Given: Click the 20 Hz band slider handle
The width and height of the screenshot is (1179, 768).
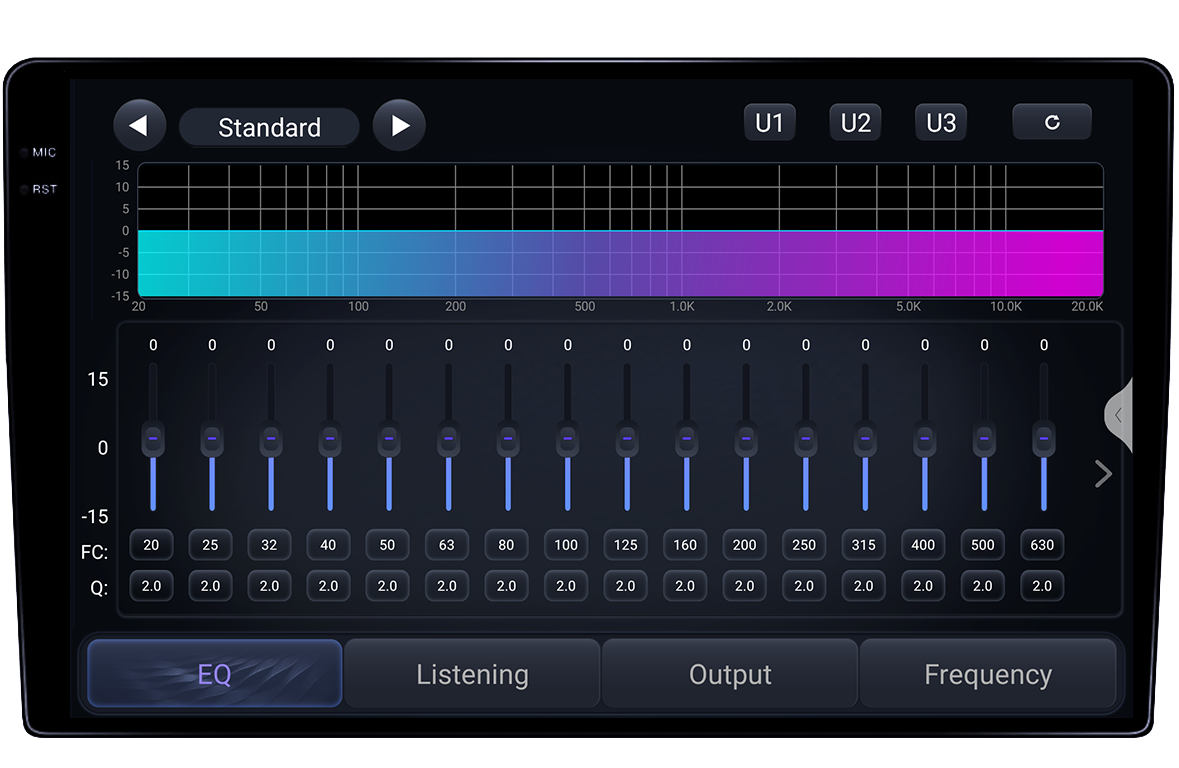Looking at the screenshot, I should [153, 439].
